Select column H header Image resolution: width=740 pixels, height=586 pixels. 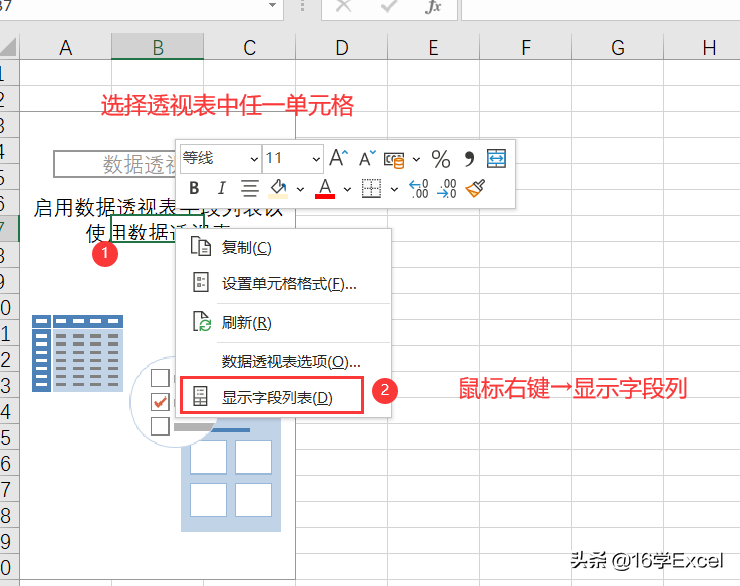(x=702, y=47)
